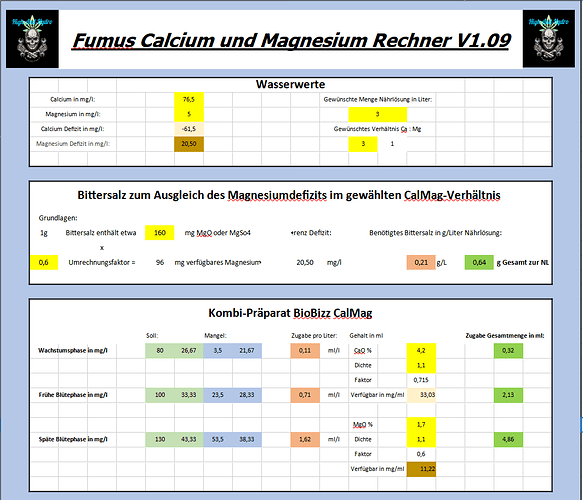The image size is (583, 500).
Task: Select the CaO % value 4,2 cell
Action: click(421, 351)
